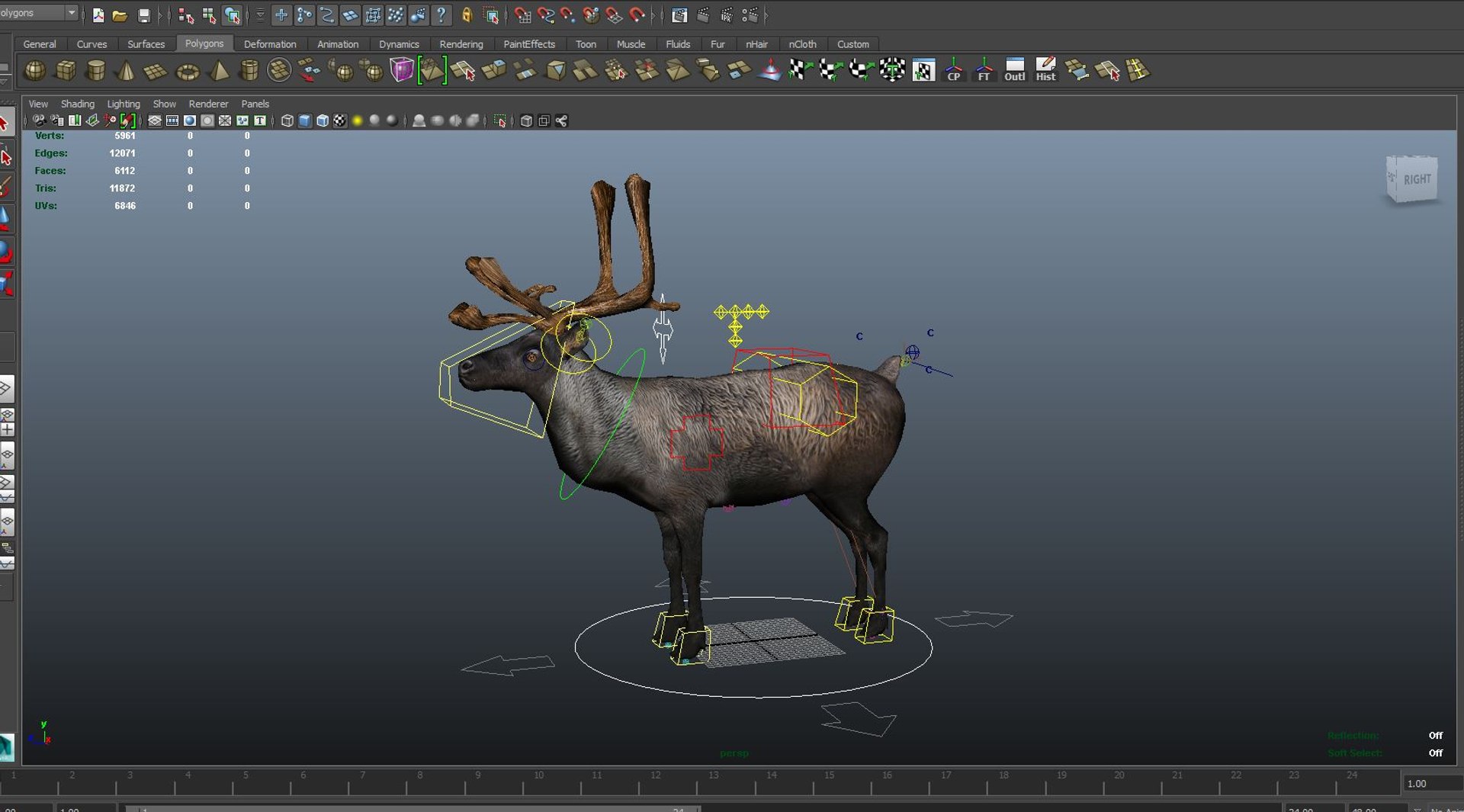Click the help question mark icon

tap(441, 14)
